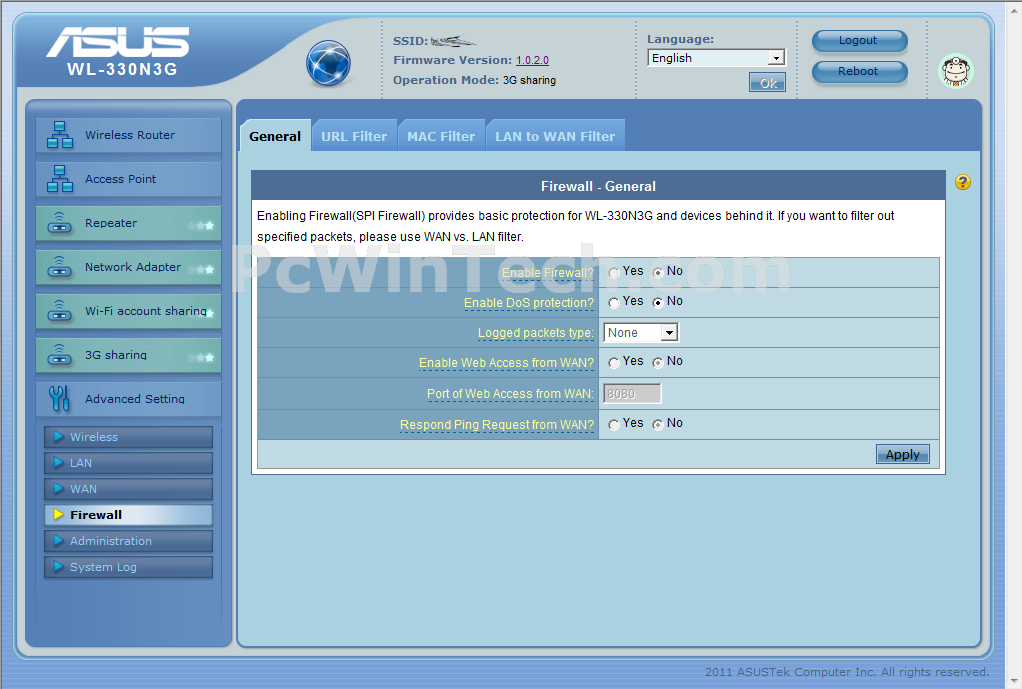Screen dimensions: 1022x689
Task: Click the Network Adapter device icon
Action: (x=60, y=267)
